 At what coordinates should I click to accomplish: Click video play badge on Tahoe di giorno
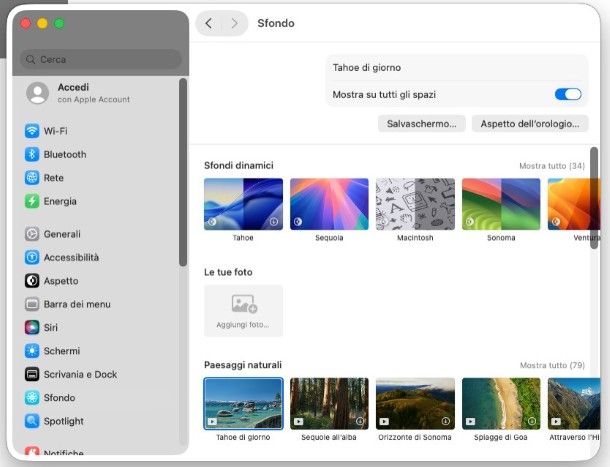click(x=212, y=421)
